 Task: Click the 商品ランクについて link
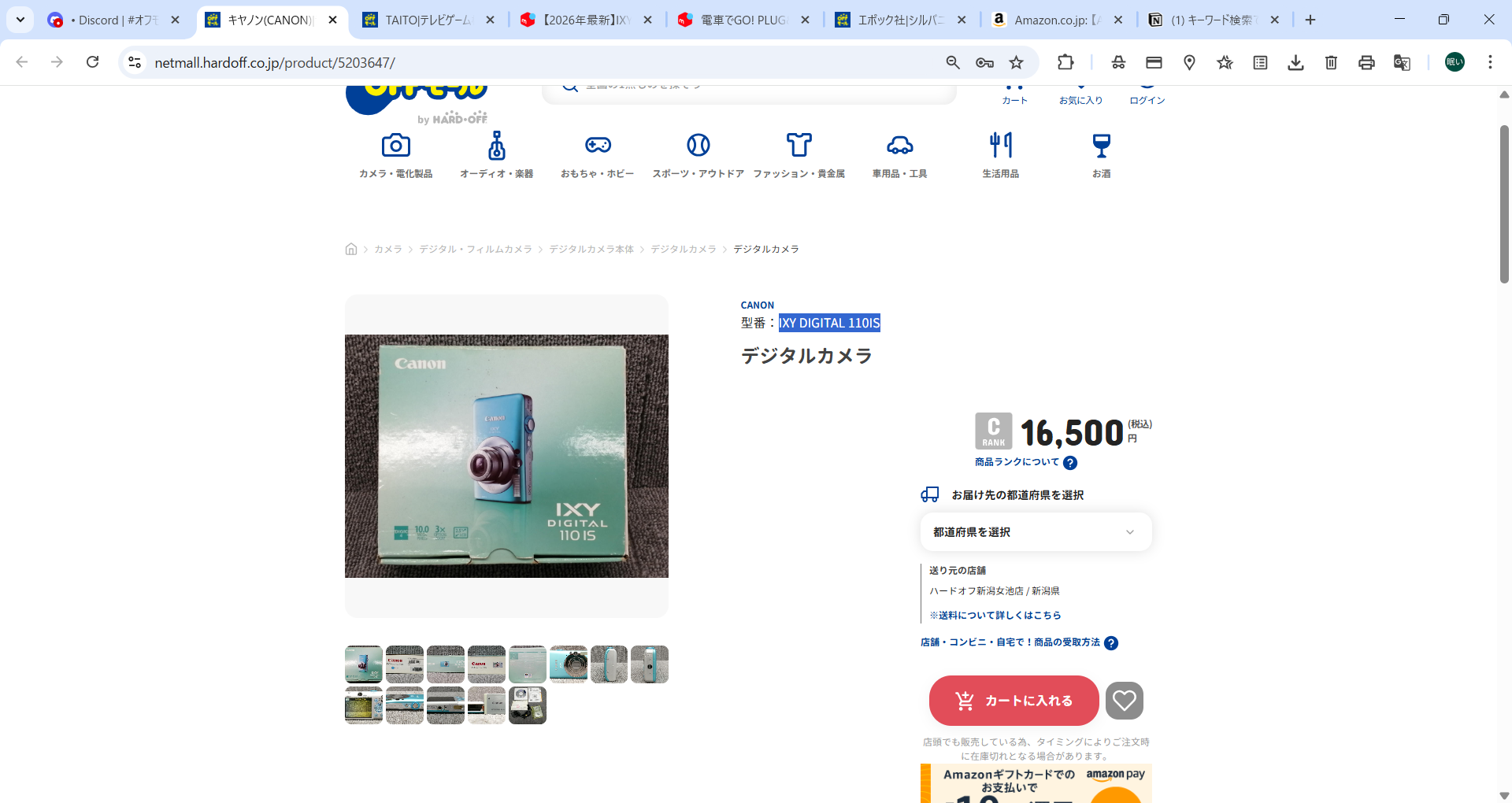[x=1017, y=462]
